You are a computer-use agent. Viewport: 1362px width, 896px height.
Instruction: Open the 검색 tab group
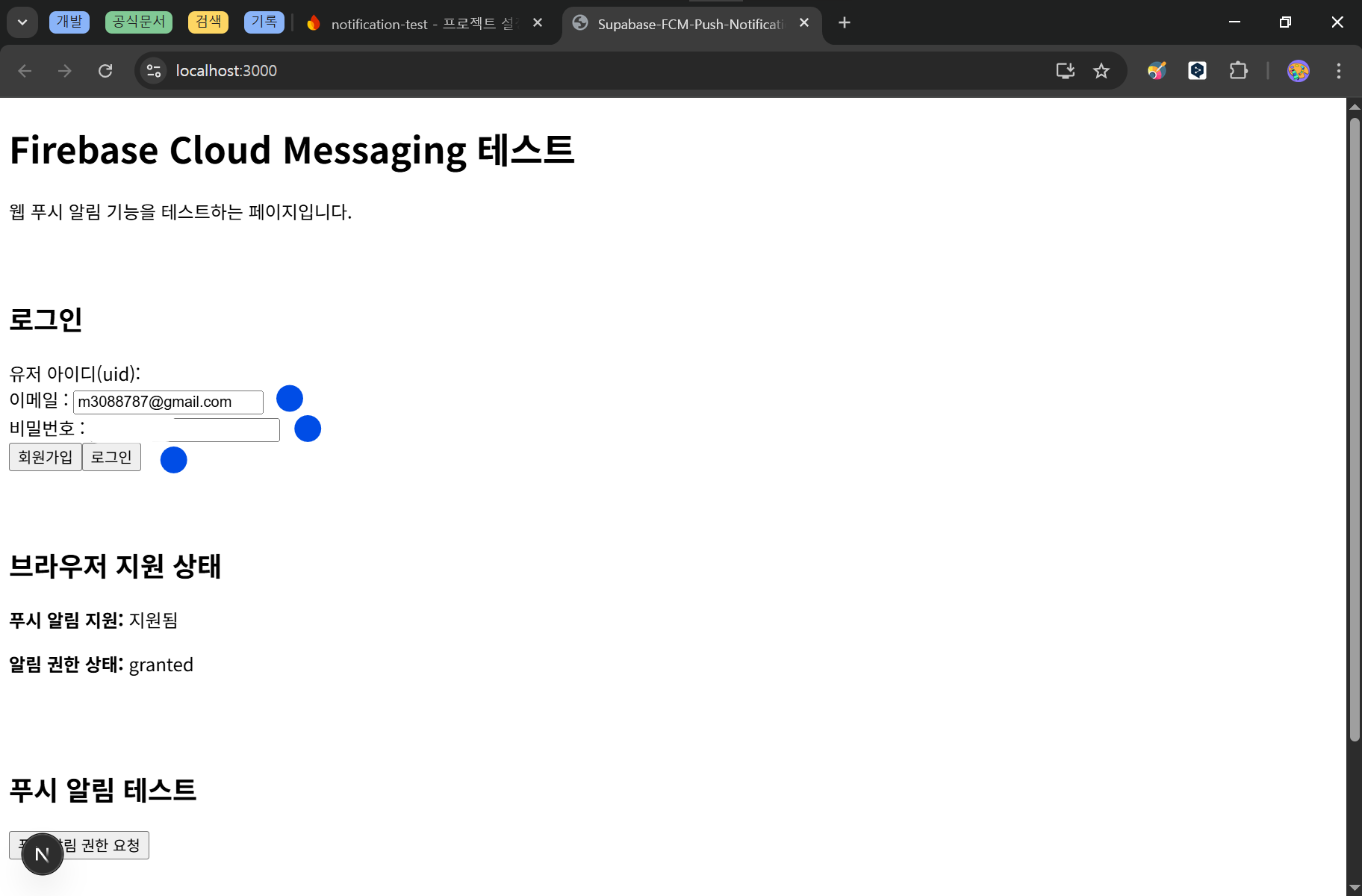click(x=208, y=22)
